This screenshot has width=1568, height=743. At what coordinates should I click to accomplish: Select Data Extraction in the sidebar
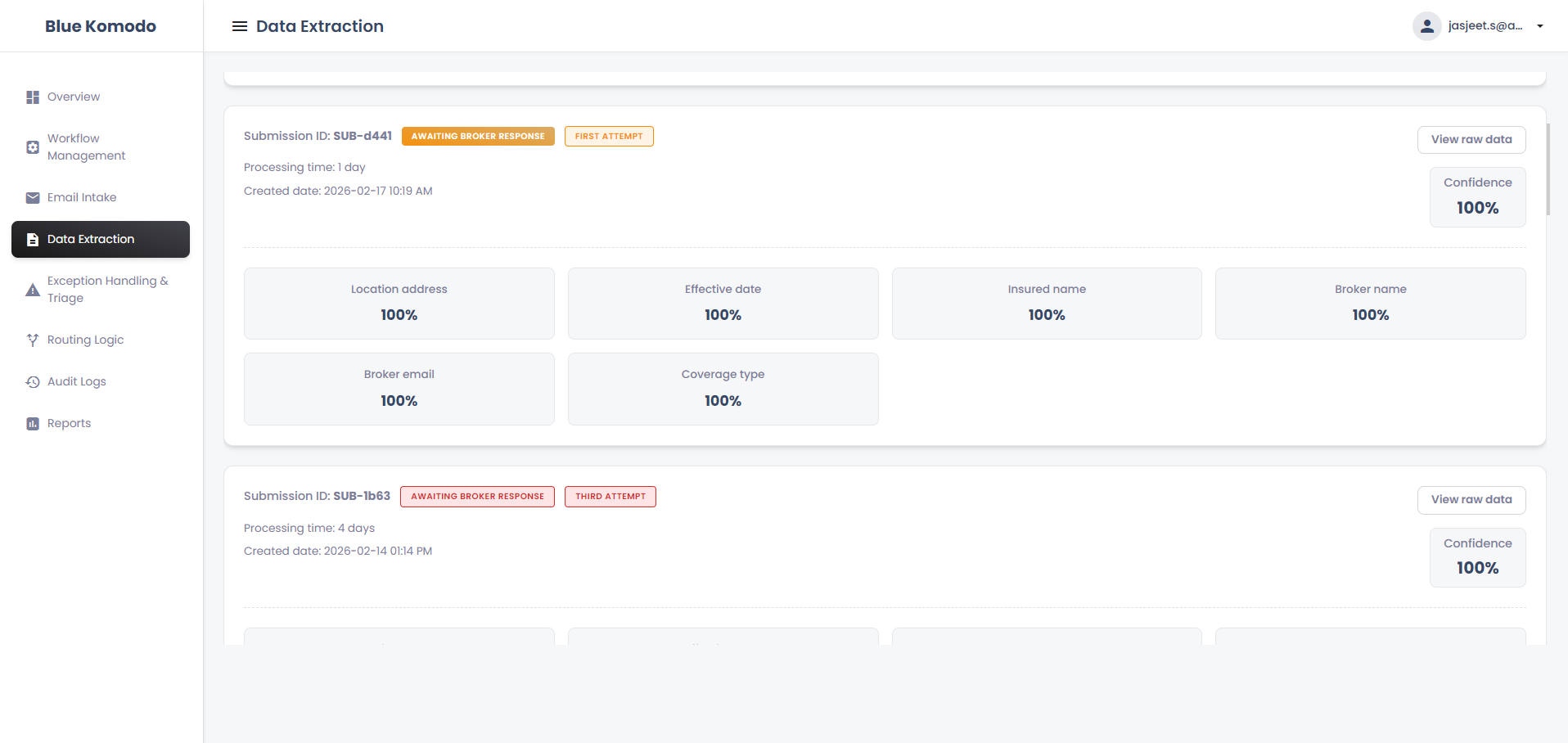(101, 239)
